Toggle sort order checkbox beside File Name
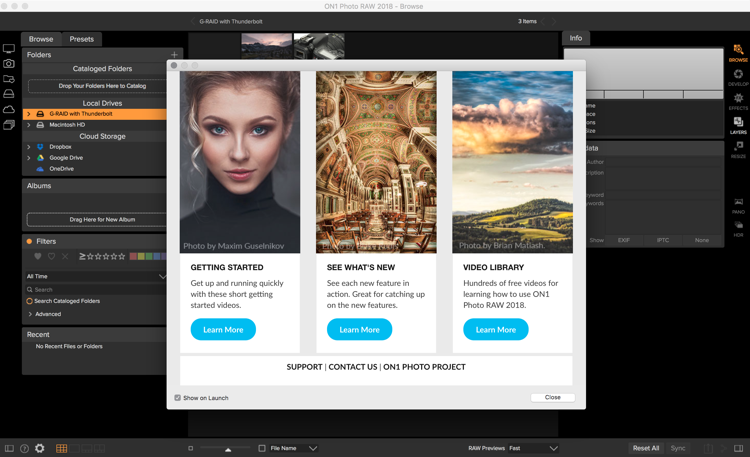The image size is (750, 457). click(x=262, y=448)
